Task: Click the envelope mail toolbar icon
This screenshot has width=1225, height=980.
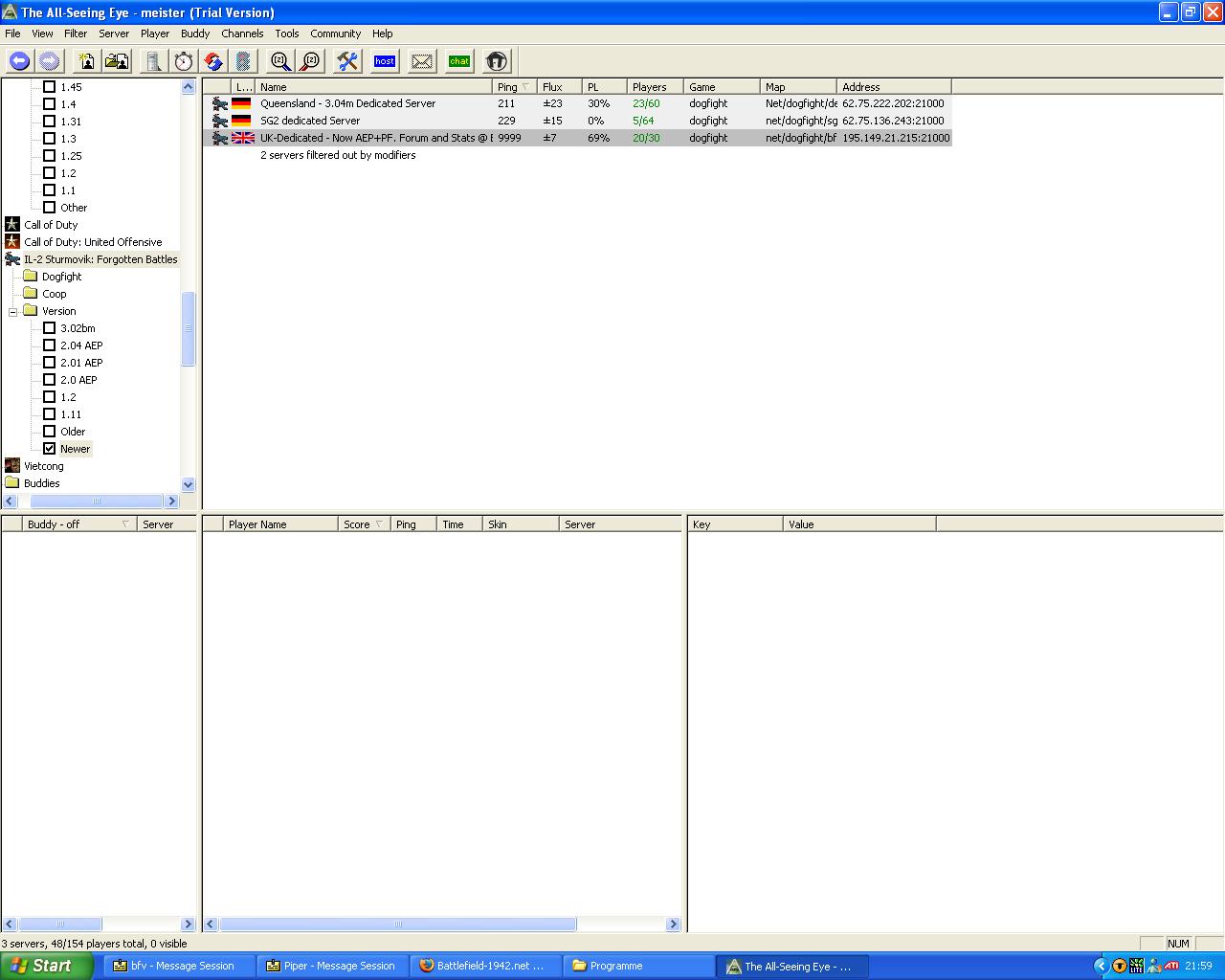Action: (422, 61)
